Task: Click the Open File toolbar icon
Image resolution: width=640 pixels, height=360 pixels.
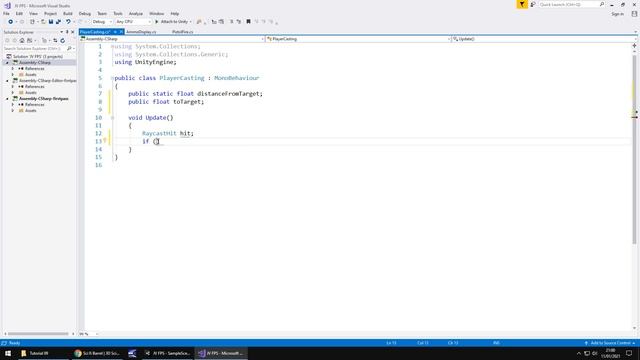Action: pos(43,22)
